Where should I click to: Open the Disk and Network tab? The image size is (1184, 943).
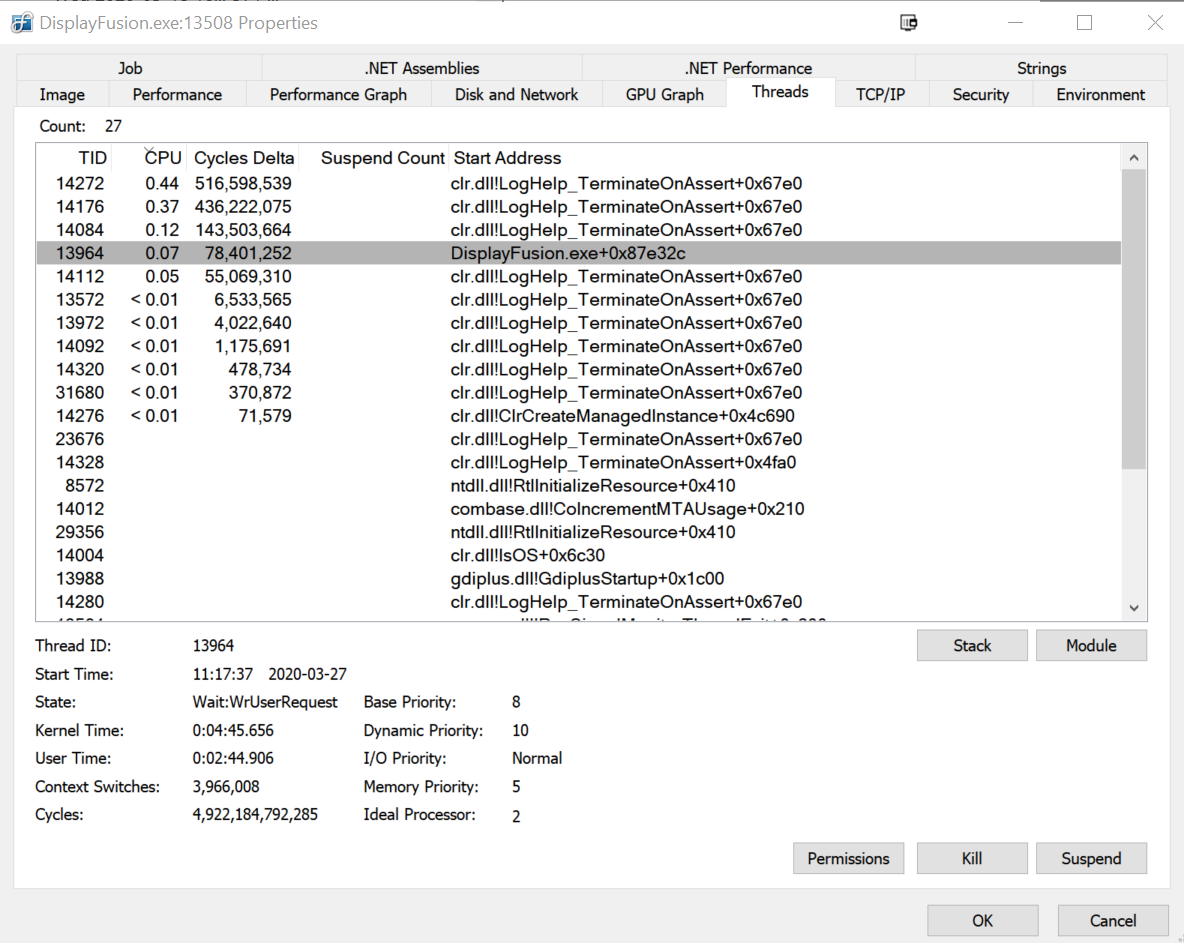(516, 94)
